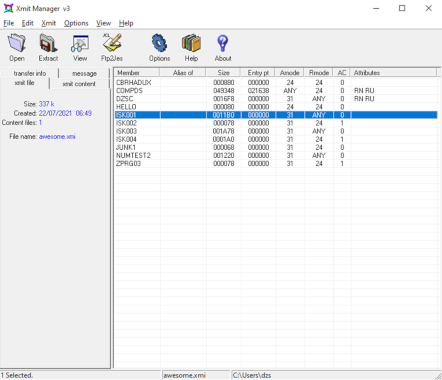Image resolution: width=442 pixels, height=380 pixels.
Task: Open an xmit file with Open icon
Action: [x=17, y=48]
